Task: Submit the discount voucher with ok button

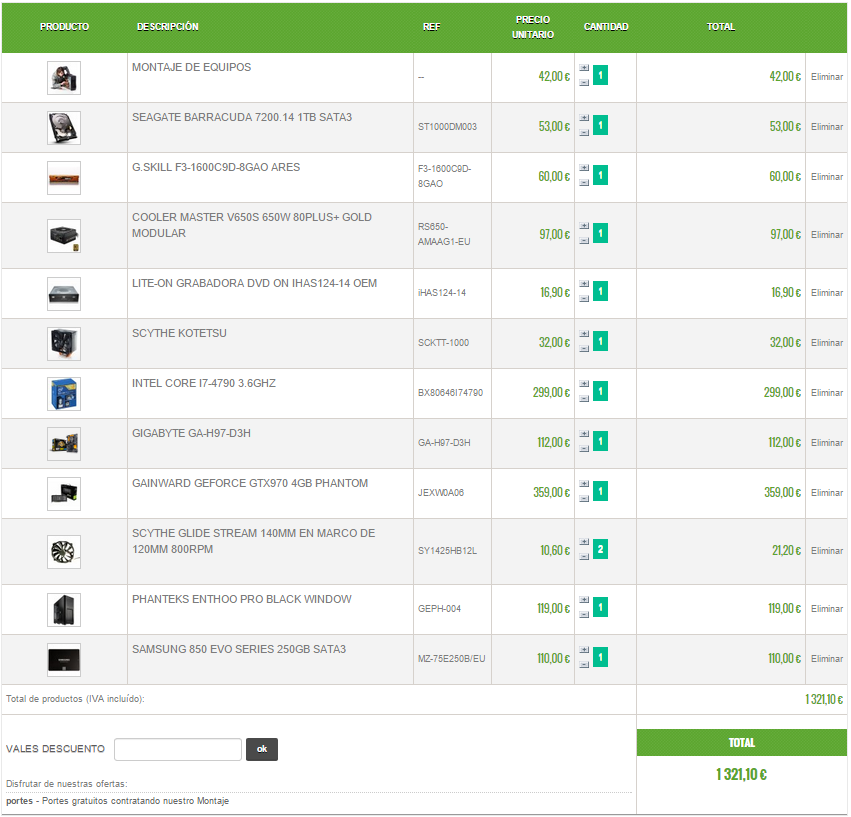Action: pos(262,750)
